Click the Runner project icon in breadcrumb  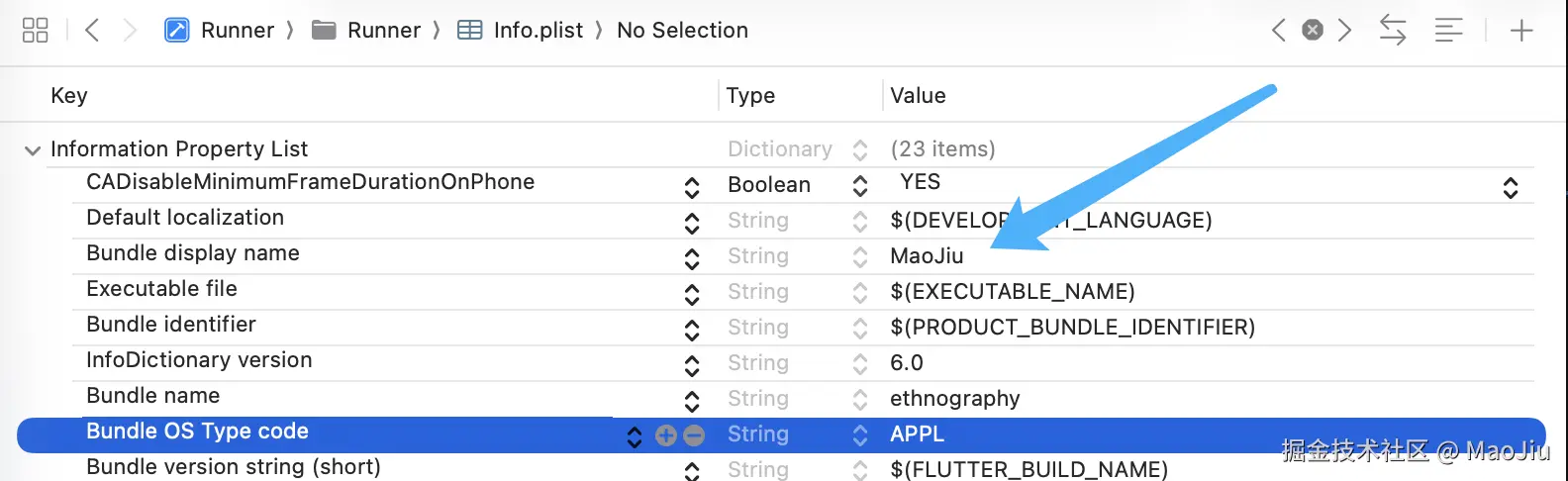tap(177, 31)
